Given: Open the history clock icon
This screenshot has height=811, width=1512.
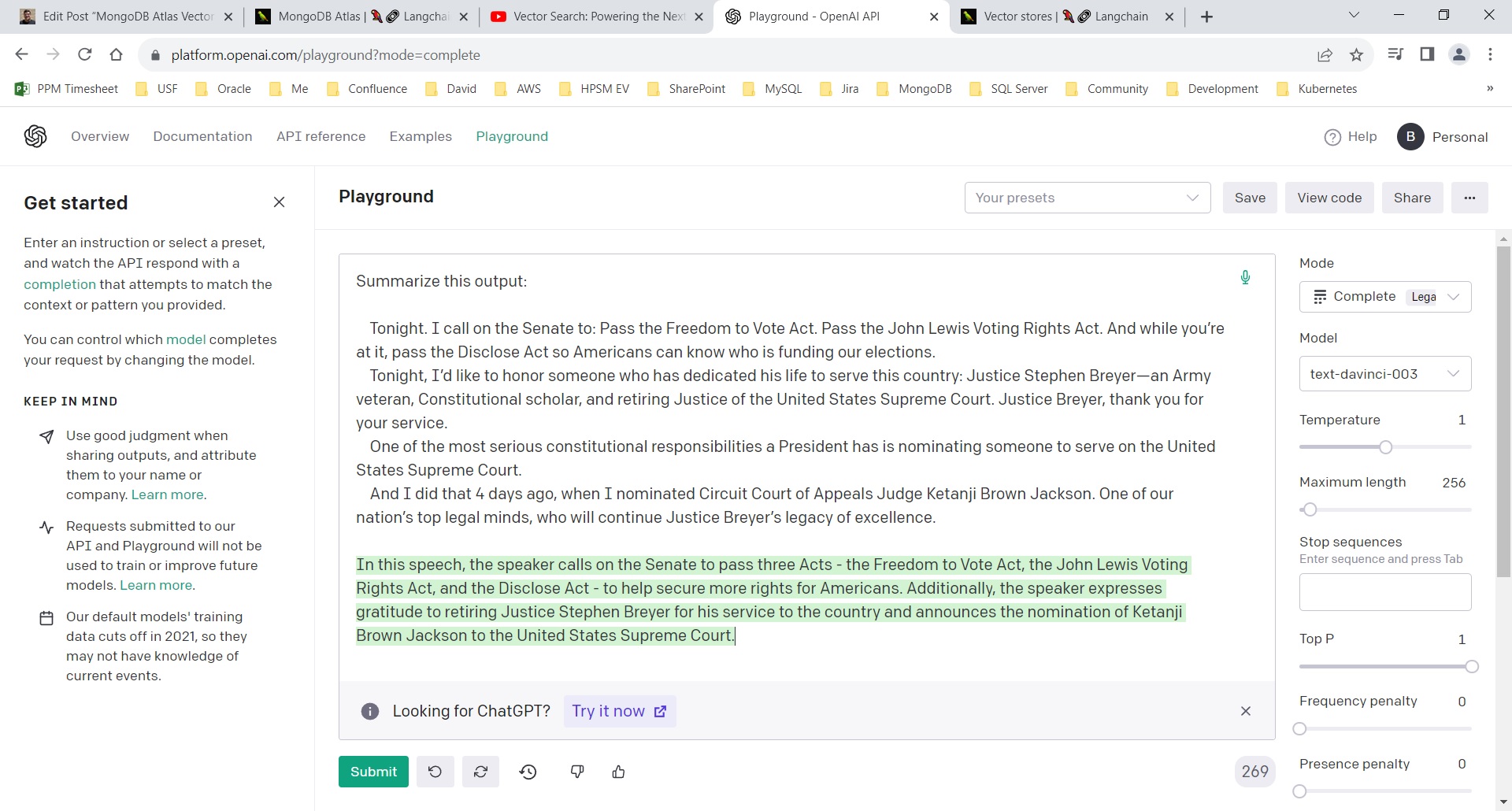Looking at the screenshot, I should (x=528, y=772).
